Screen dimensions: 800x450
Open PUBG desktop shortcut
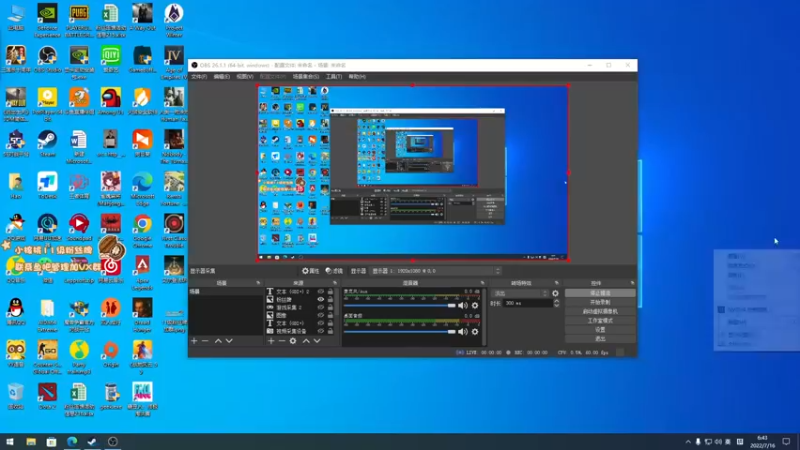[x=79, y=19]
